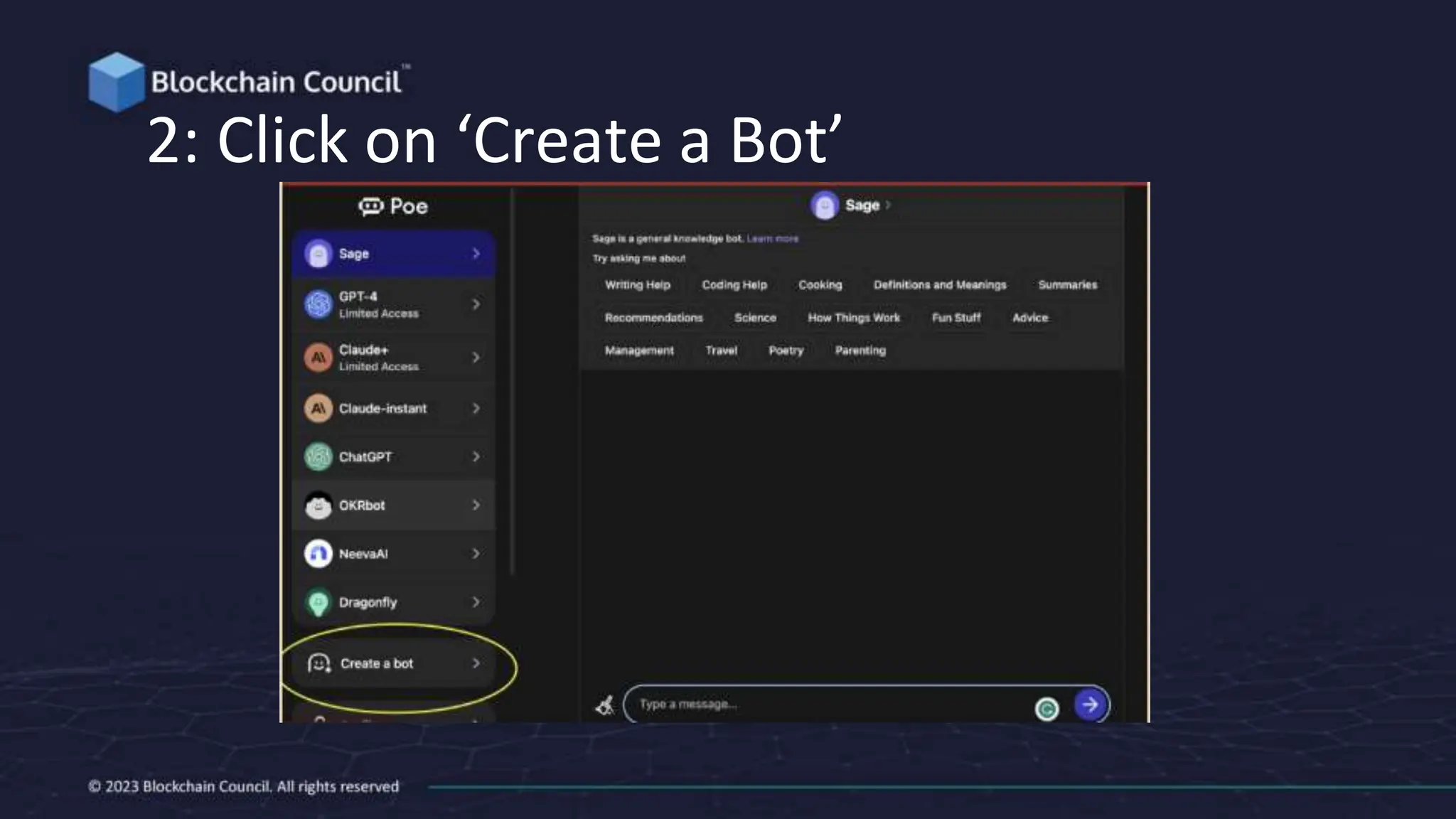The image size is (1456, 819).
Task: Choose the Fun Stuff suggestion
Action: [956, 318]
